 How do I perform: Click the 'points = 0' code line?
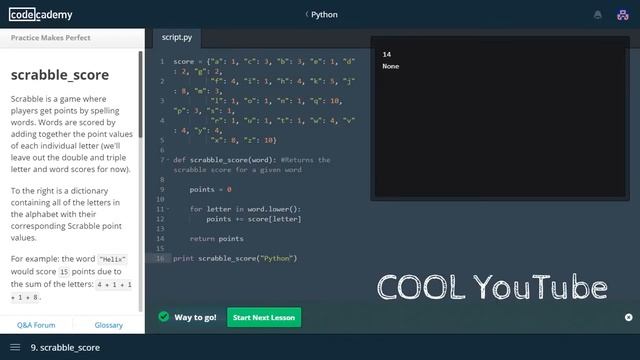210,189
